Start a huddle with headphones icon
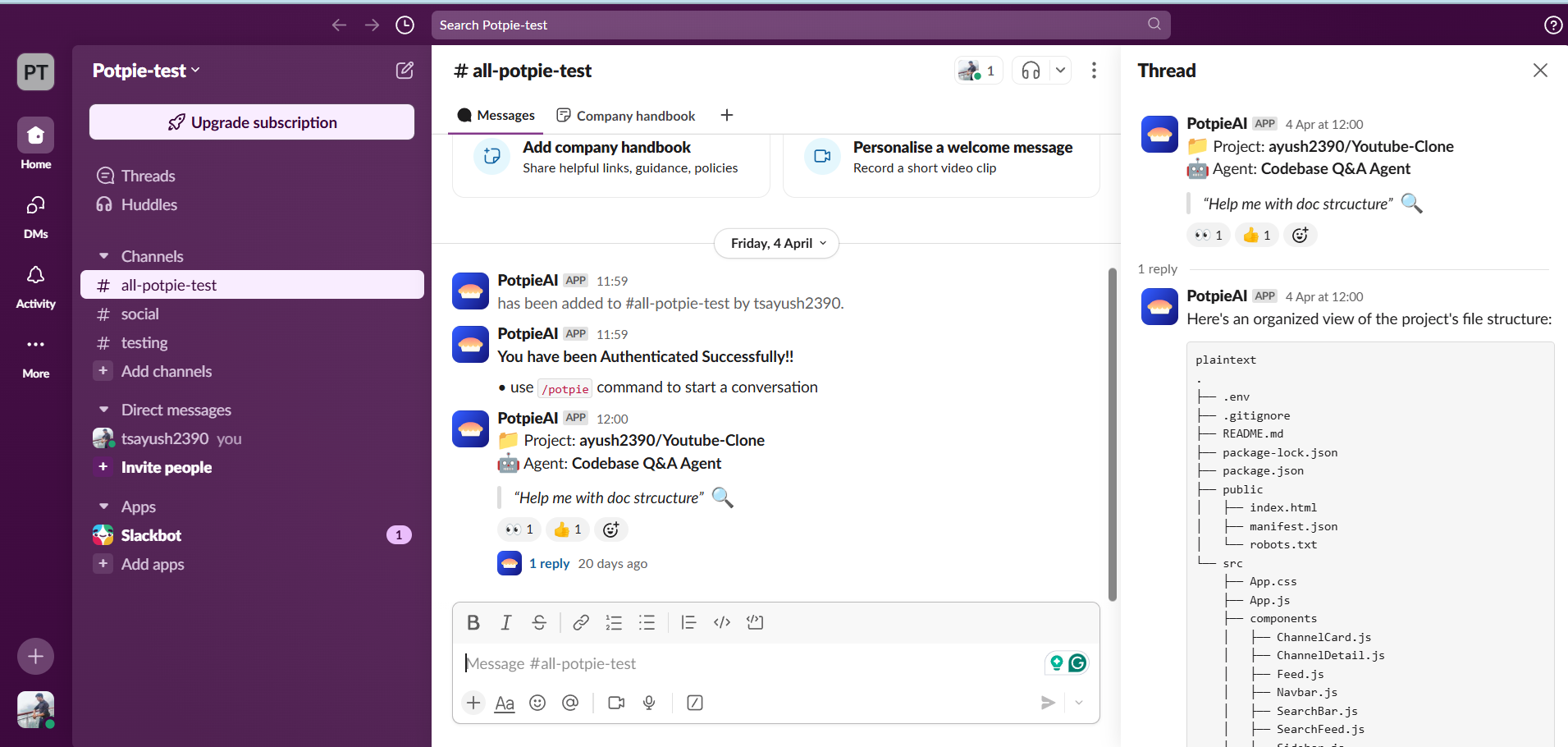 pos(1031,71)
